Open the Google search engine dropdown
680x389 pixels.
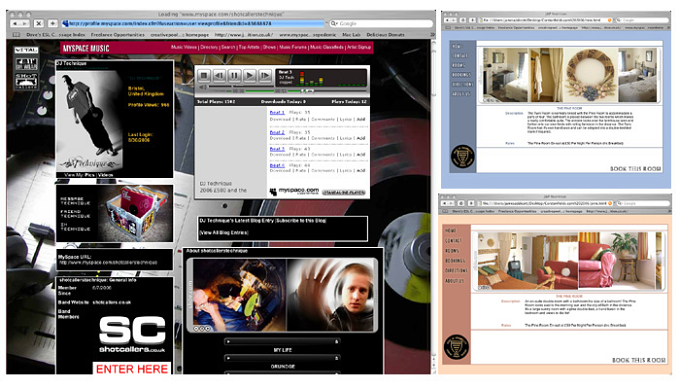pos(334,23)
